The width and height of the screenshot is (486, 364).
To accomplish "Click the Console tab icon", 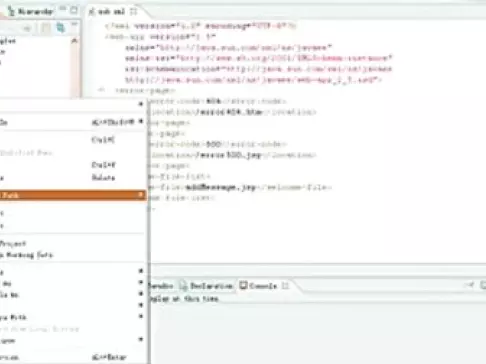I will 244,285.
